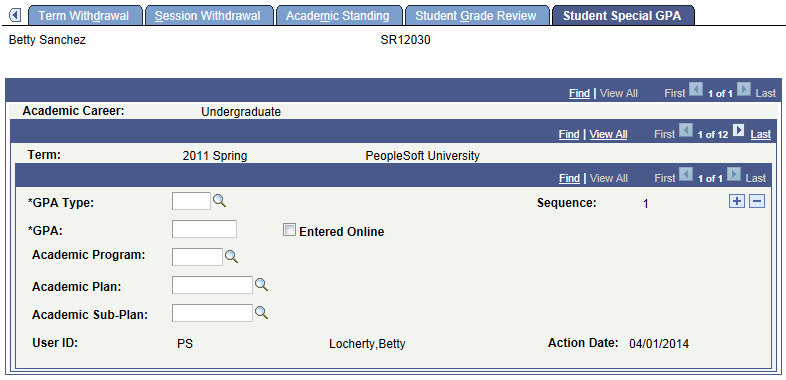Select the student ID SR12030
Image resolution: width=786 pixels, height=380 pixels.
[406, 40]
